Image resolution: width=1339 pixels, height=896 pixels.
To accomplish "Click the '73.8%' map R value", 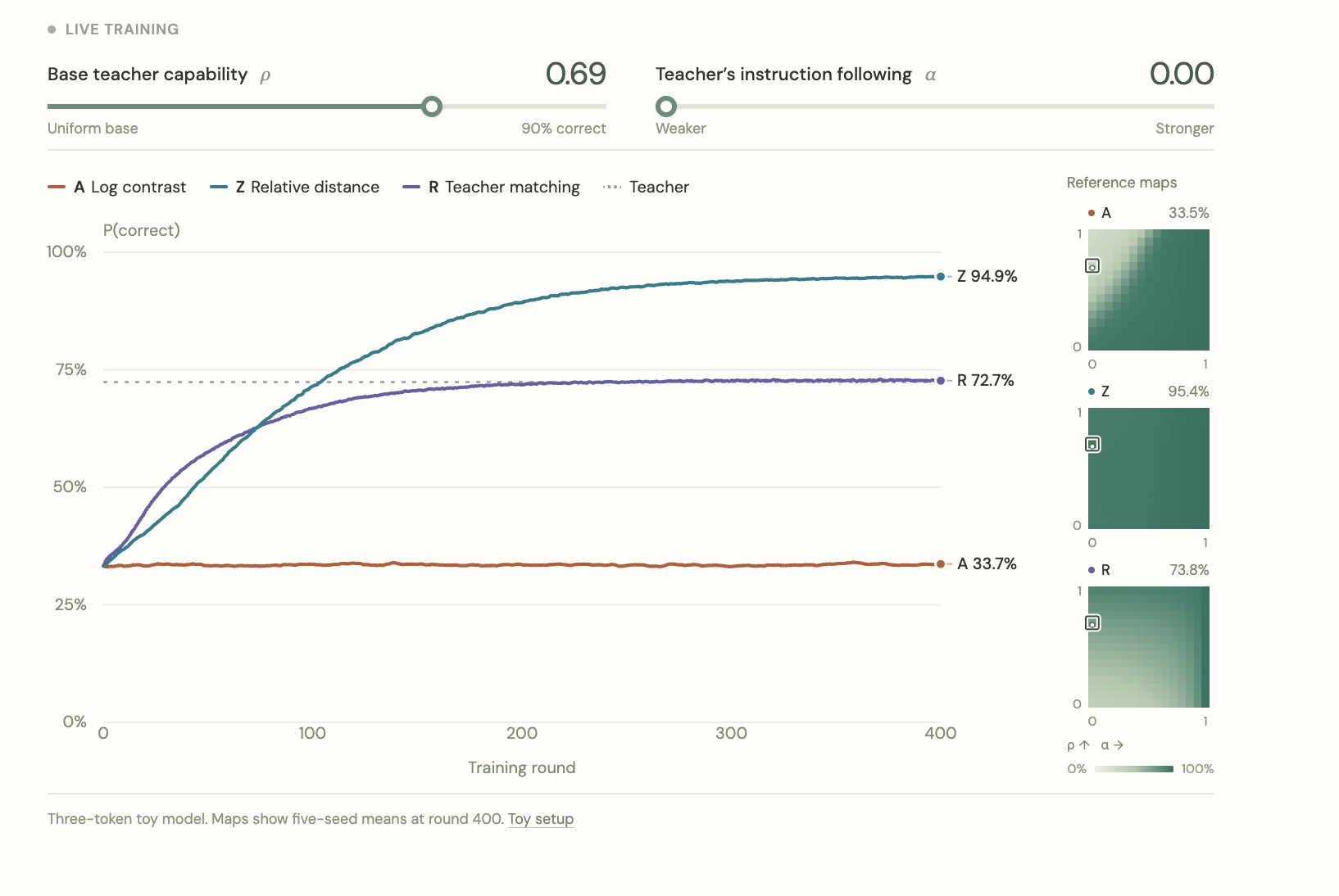I will point(1190,570).
